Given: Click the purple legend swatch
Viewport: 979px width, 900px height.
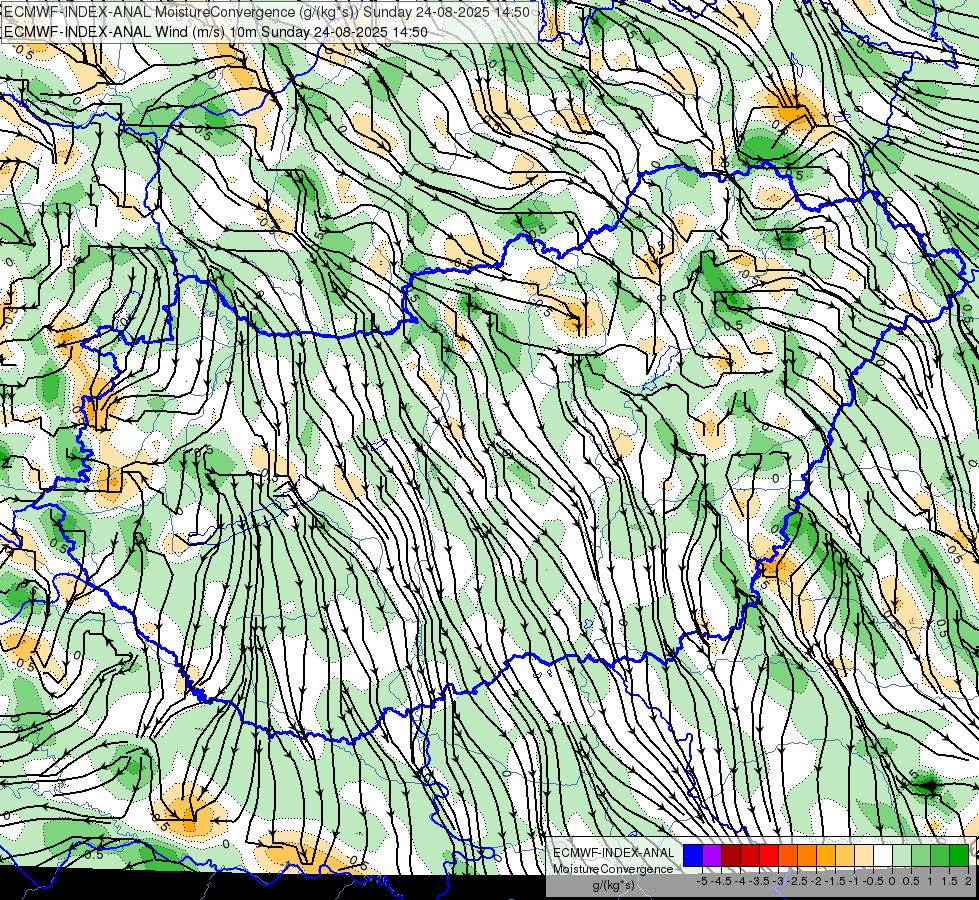Looking at the screenshot, I should 712,855.
